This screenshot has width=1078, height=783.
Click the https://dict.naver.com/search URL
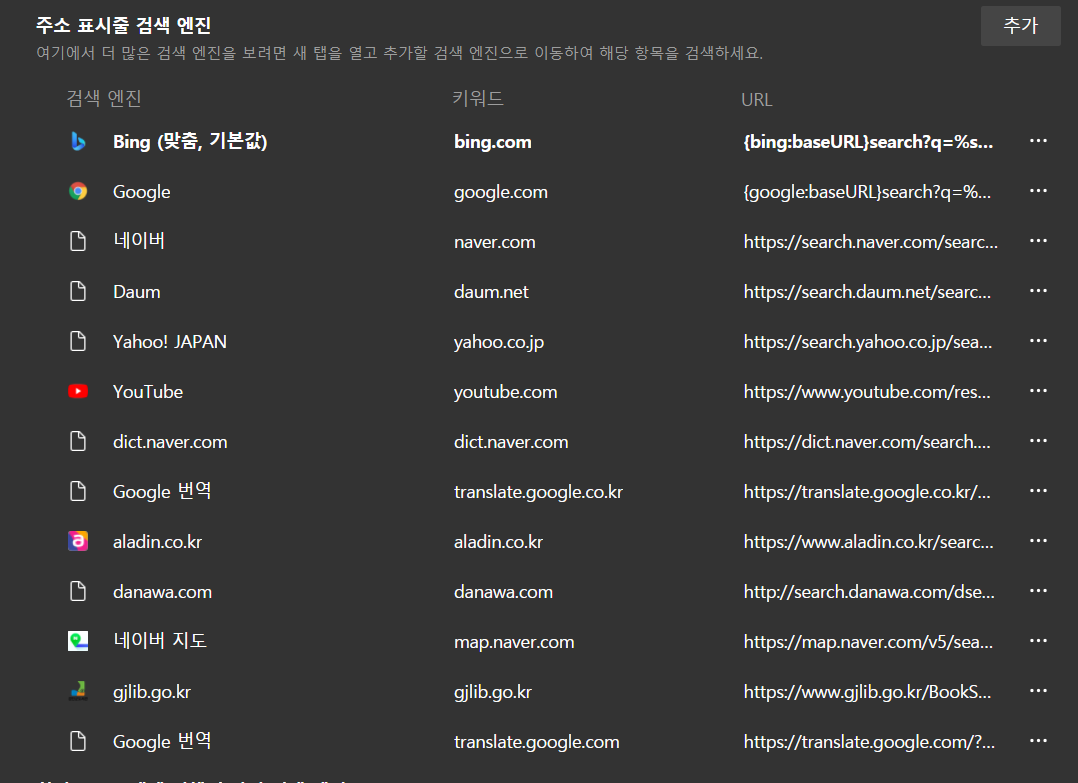[x=867, y=442]
